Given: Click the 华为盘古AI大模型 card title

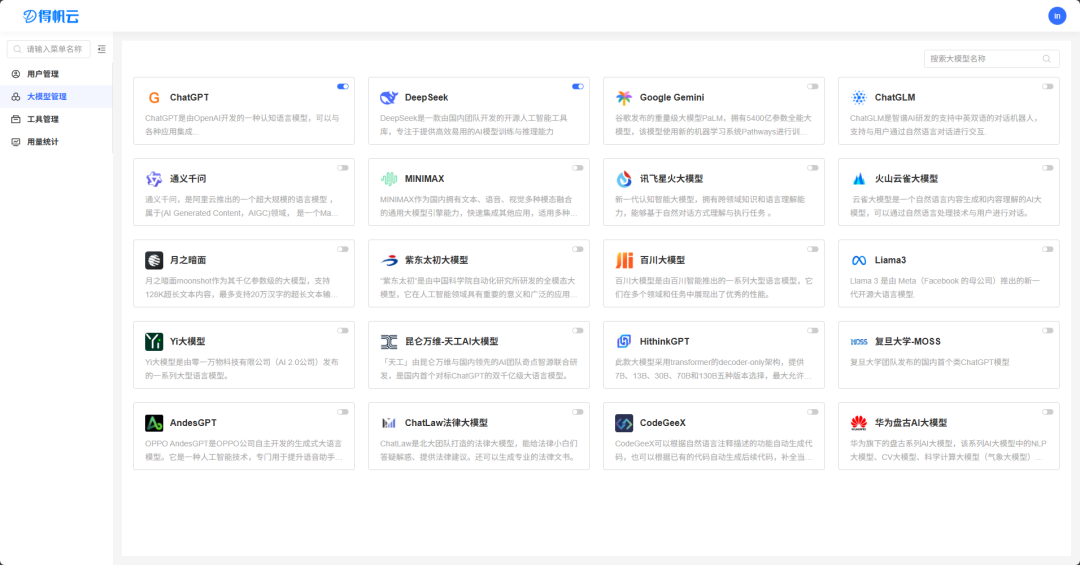Looking at the screenshot, I should pyautogui.click(x=911, y=423).
